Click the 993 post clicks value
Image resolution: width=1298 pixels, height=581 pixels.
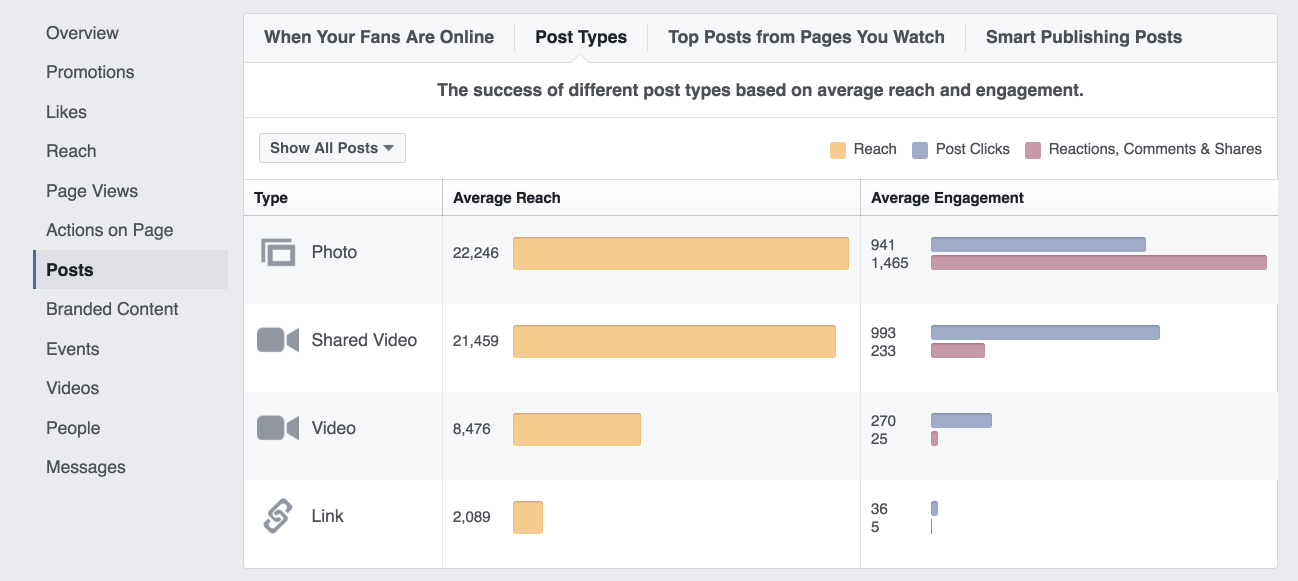point(883,333)
